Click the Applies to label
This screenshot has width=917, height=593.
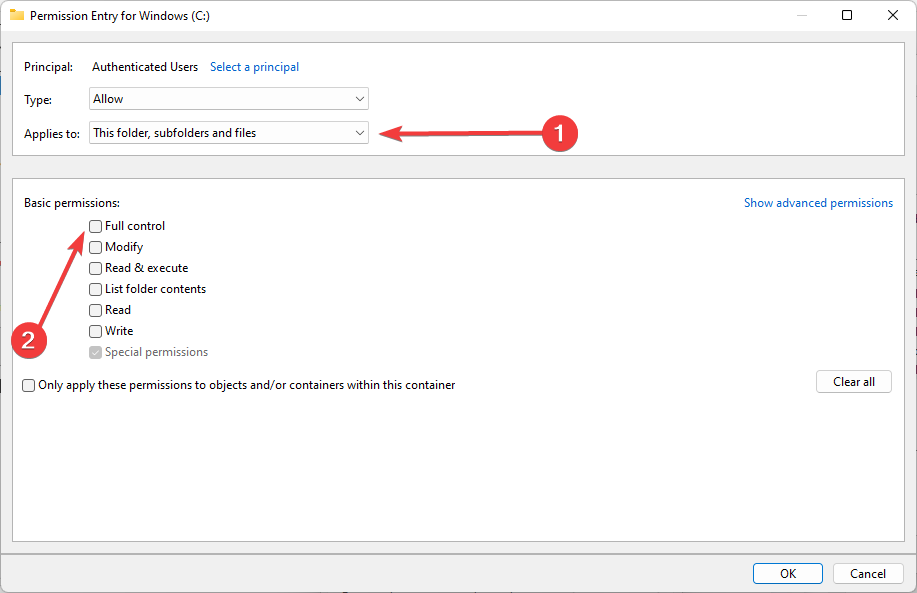[x=52, y=134]
